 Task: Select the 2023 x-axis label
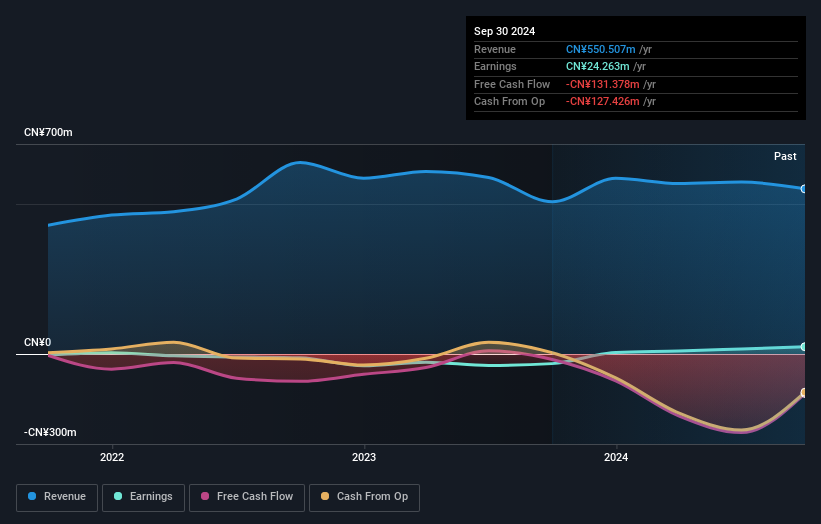click(364, 457)
